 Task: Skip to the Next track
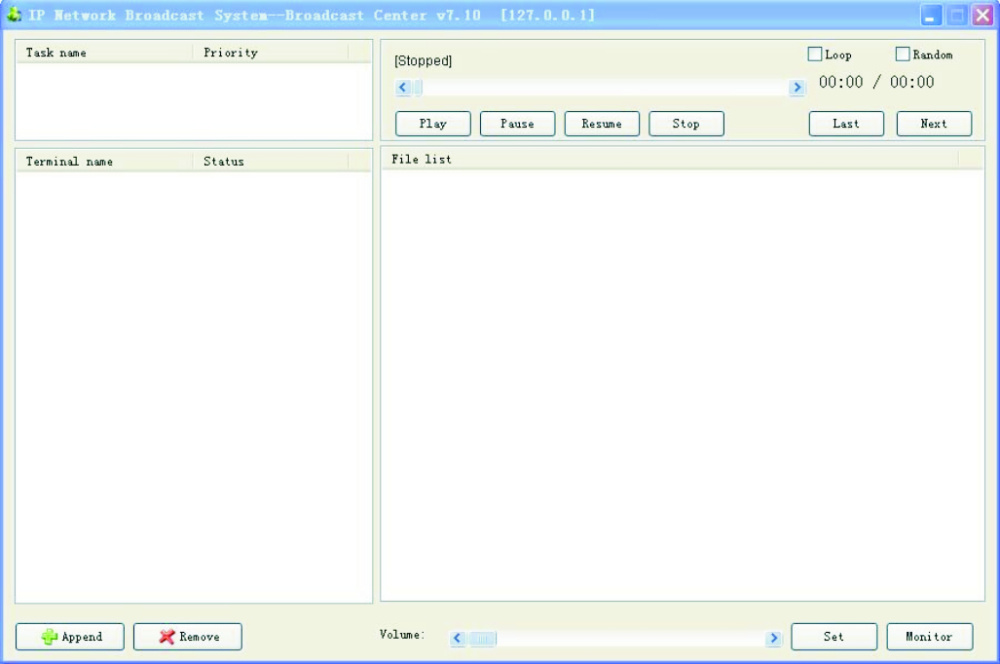tap(933, 124)
